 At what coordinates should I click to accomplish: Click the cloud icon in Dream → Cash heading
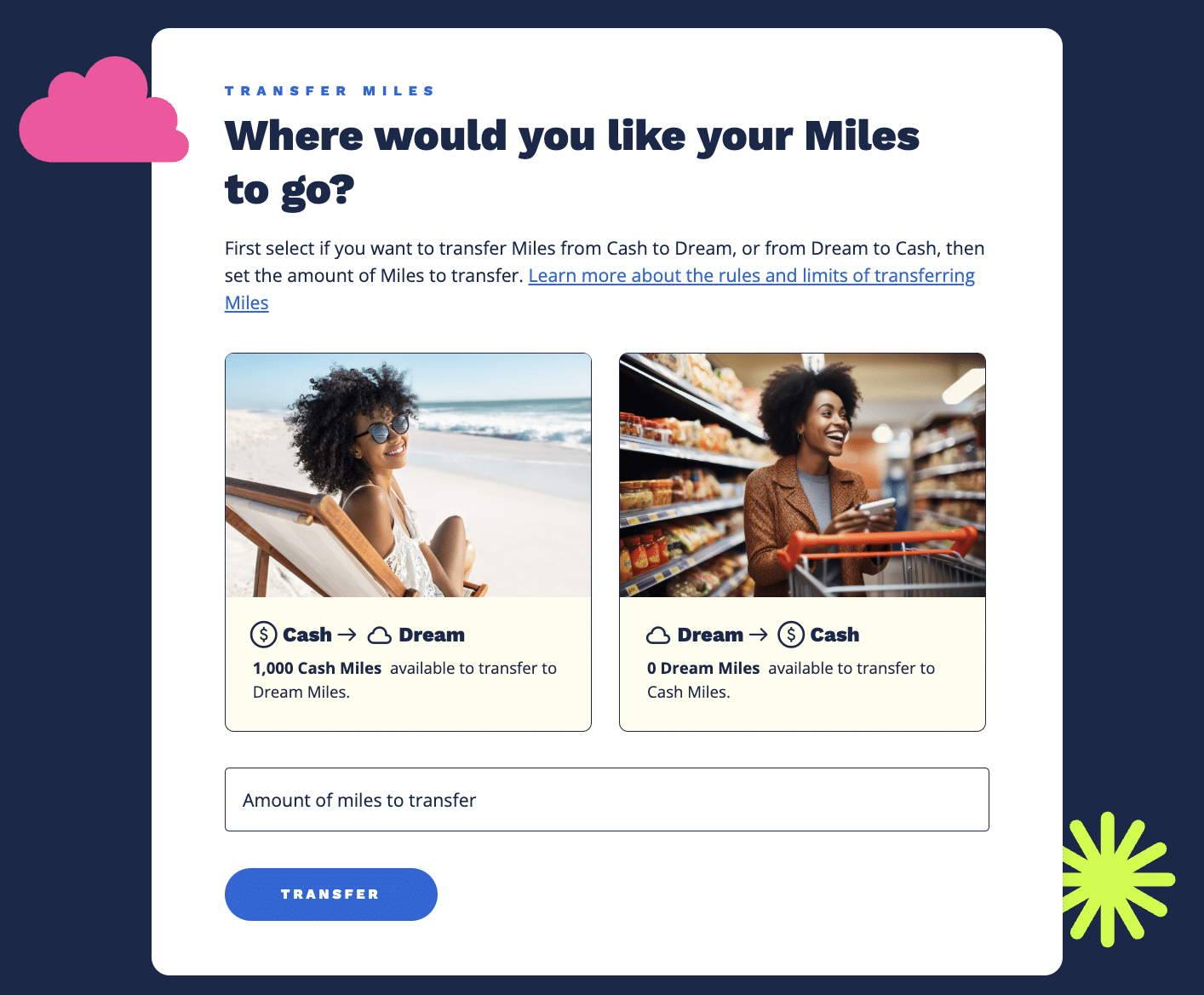click(x=658, y=636)
